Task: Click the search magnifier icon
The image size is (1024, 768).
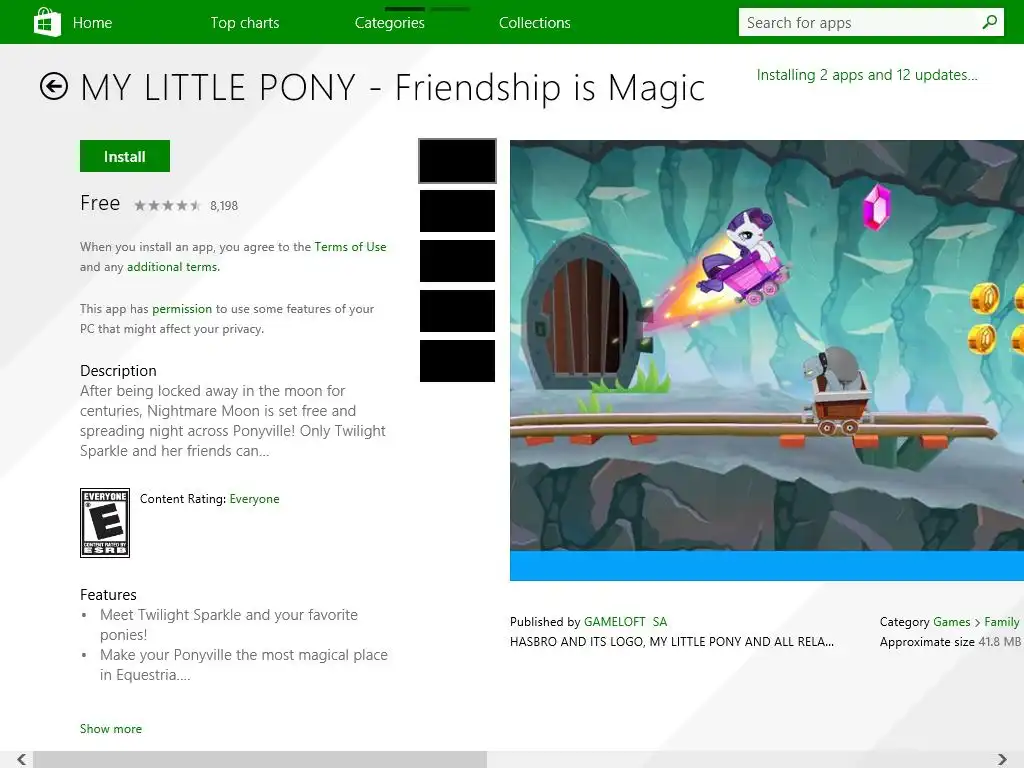Action: 989,22
